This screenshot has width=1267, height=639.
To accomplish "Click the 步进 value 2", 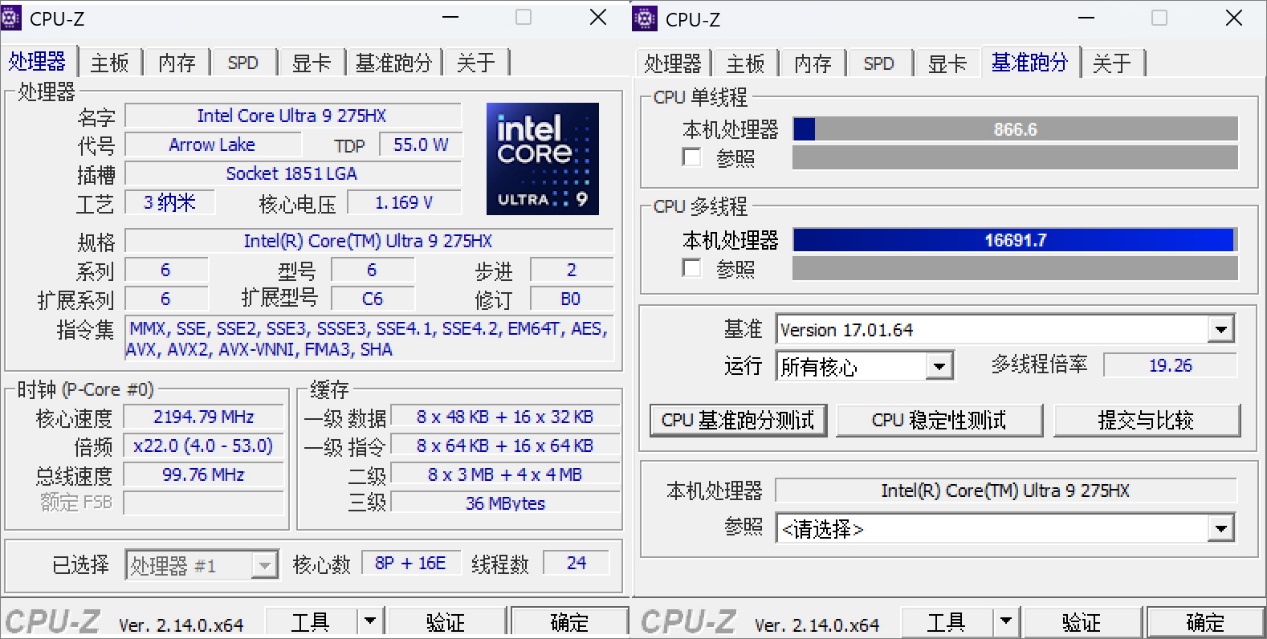I will pyautogui.click(x=571, y=270).
